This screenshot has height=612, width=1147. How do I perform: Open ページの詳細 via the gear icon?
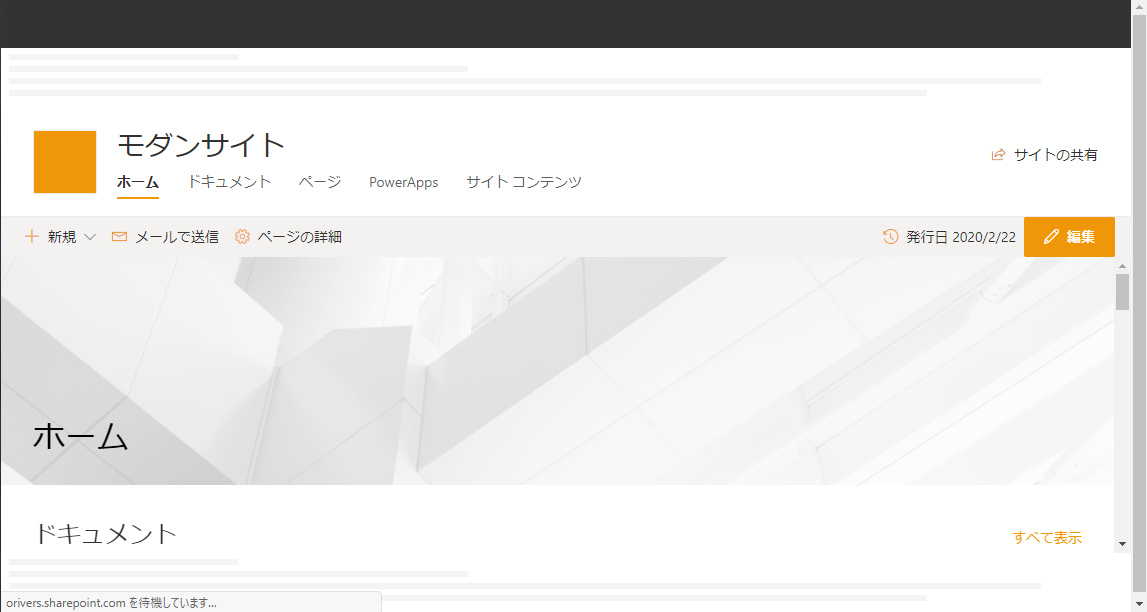pyautogui.click(x=242, y=237)
